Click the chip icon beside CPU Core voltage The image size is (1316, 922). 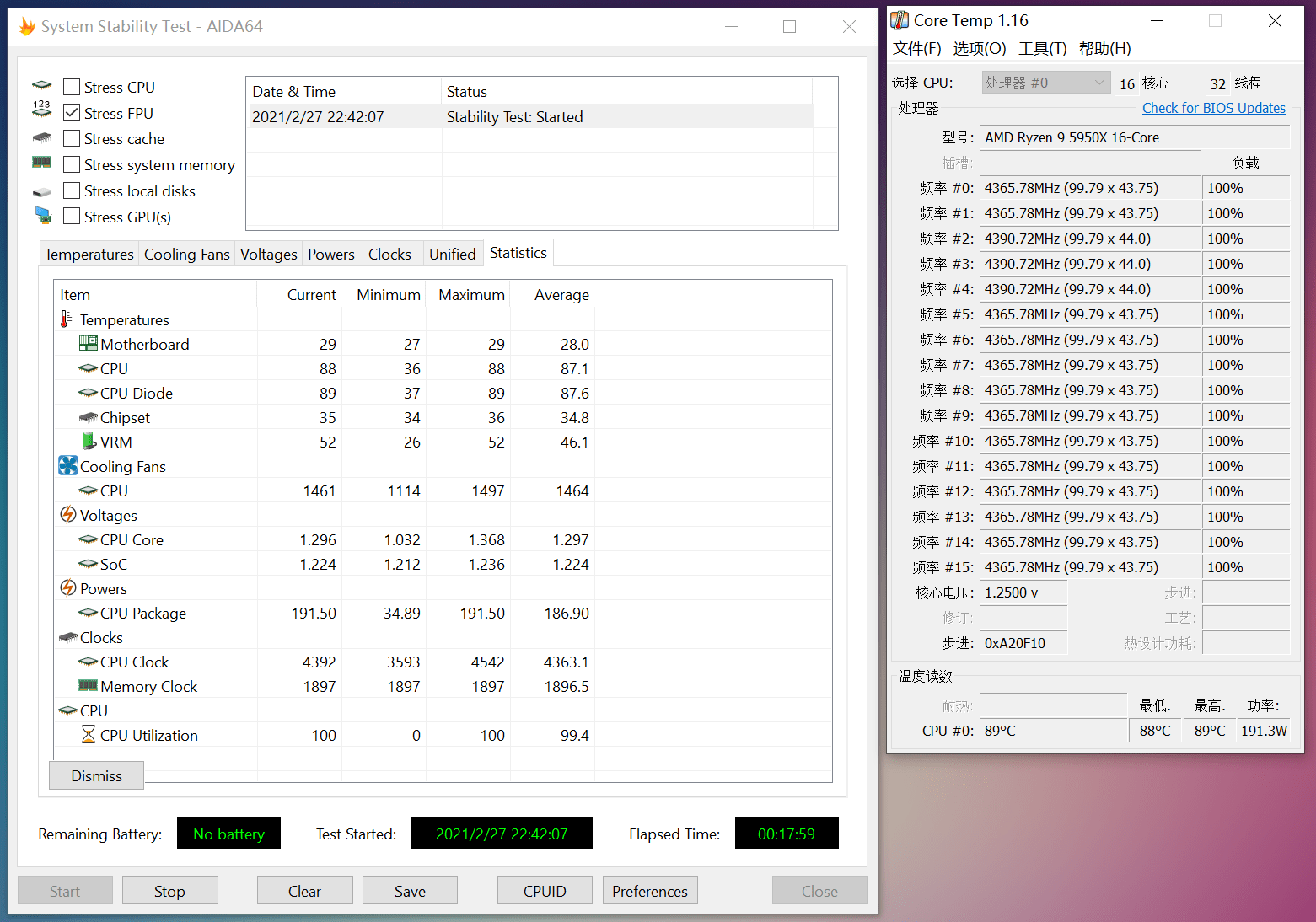[88, 539]
